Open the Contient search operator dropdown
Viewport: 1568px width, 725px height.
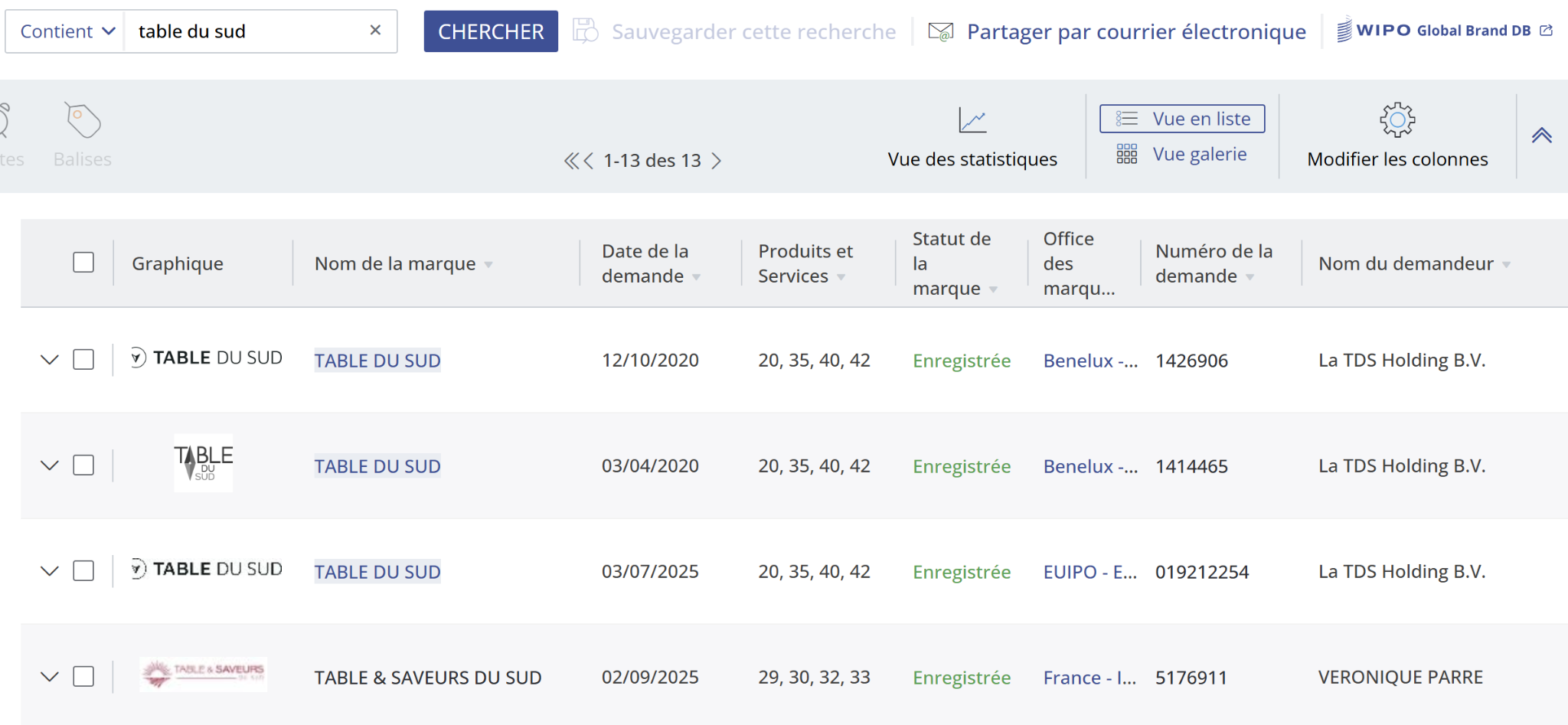pyautogui.click(x=66, y=31)
